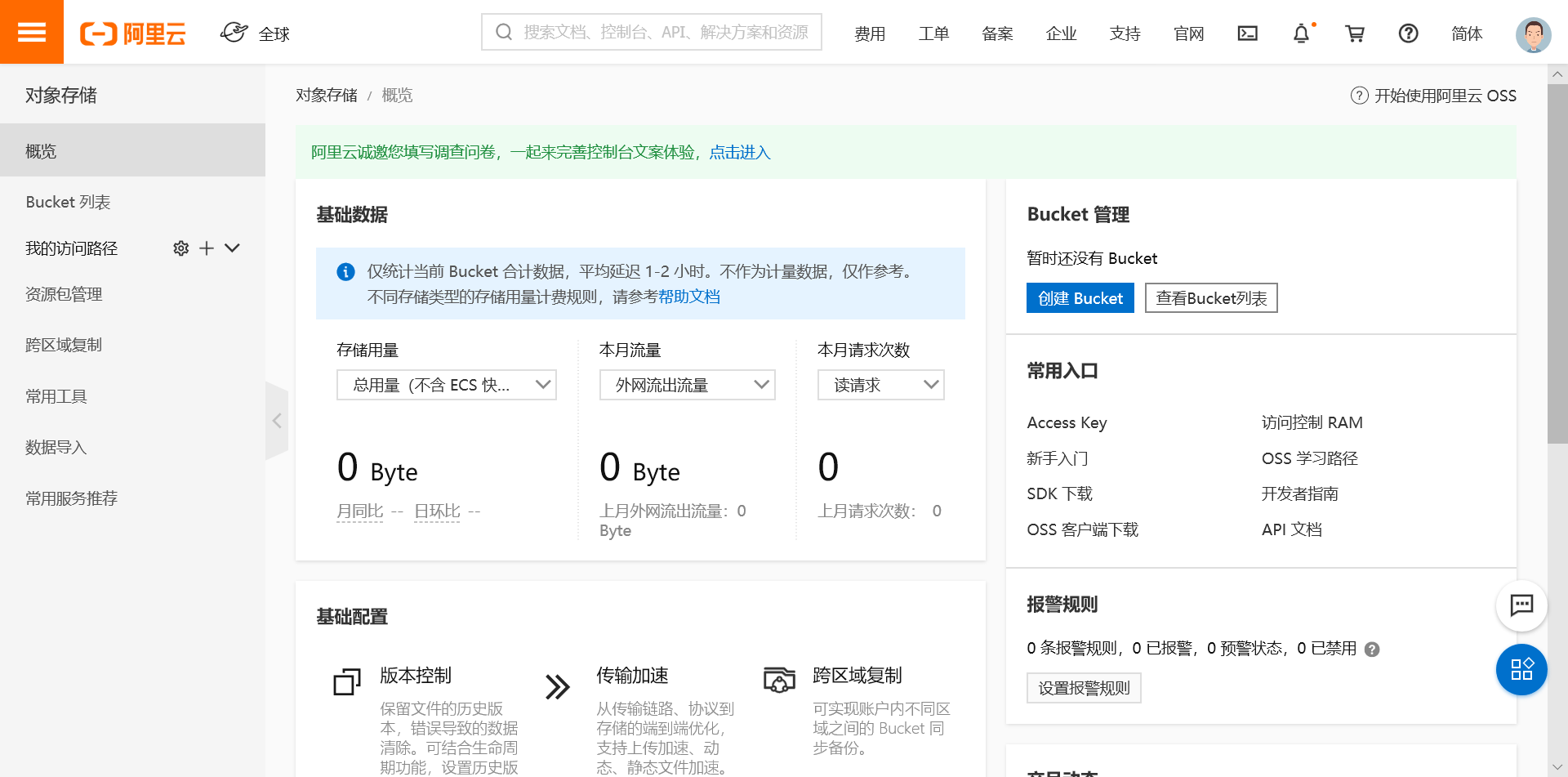The width and height of the screenshot is (1568, 777).
Task: Open the Access Key link
Action: click(1067, 422)
